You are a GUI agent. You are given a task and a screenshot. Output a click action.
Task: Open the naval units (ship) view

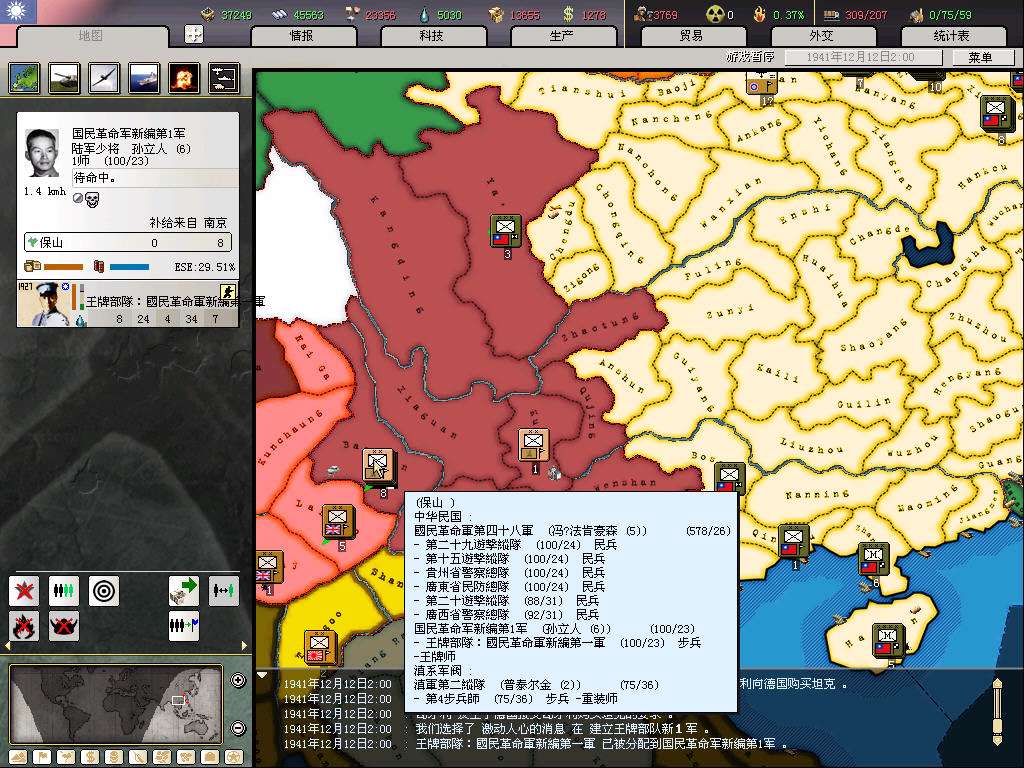coord(144,78)
